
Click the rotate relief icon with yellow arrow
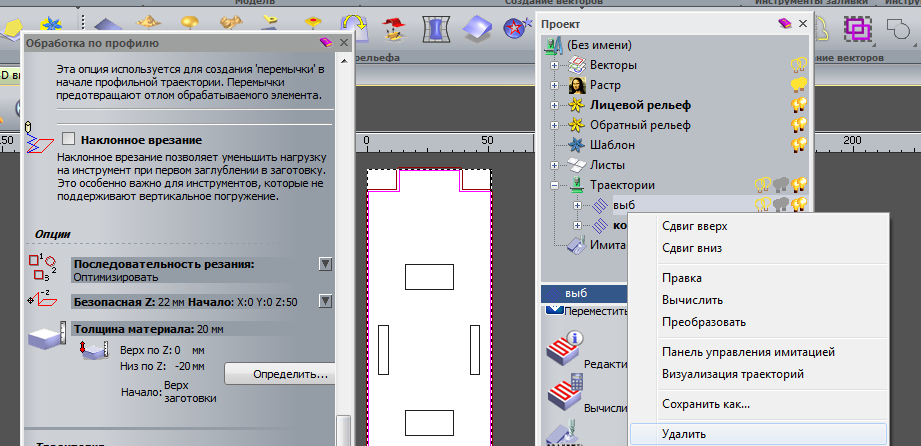(x=355, y=28)
